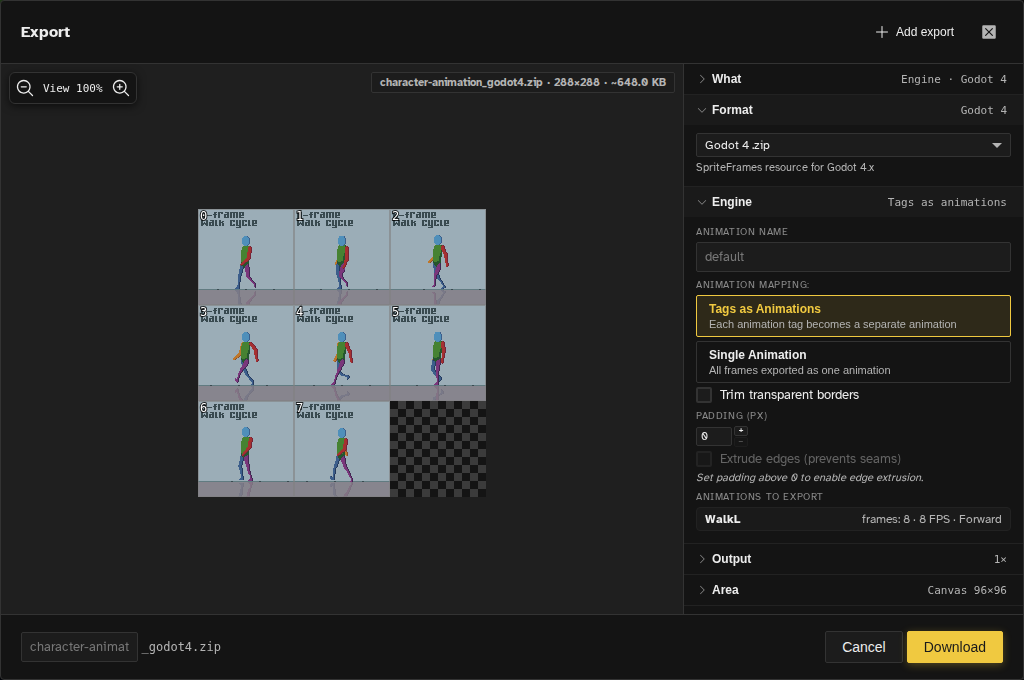Collapse the Engine section
1024x680 pixels.
853,202
